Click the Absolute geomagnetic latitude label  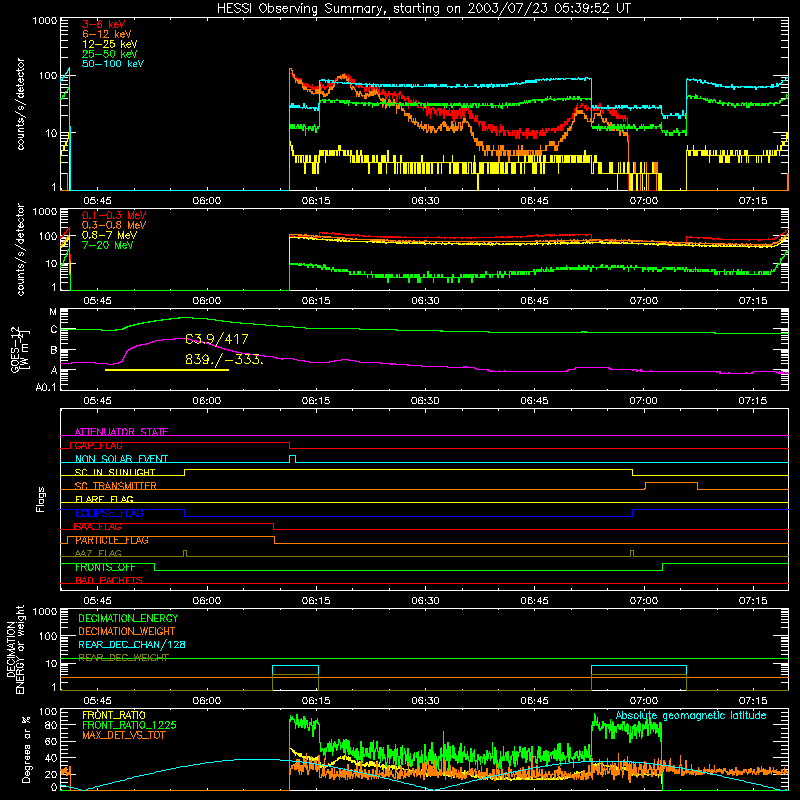pyautogui.click(x=691, y=715)
